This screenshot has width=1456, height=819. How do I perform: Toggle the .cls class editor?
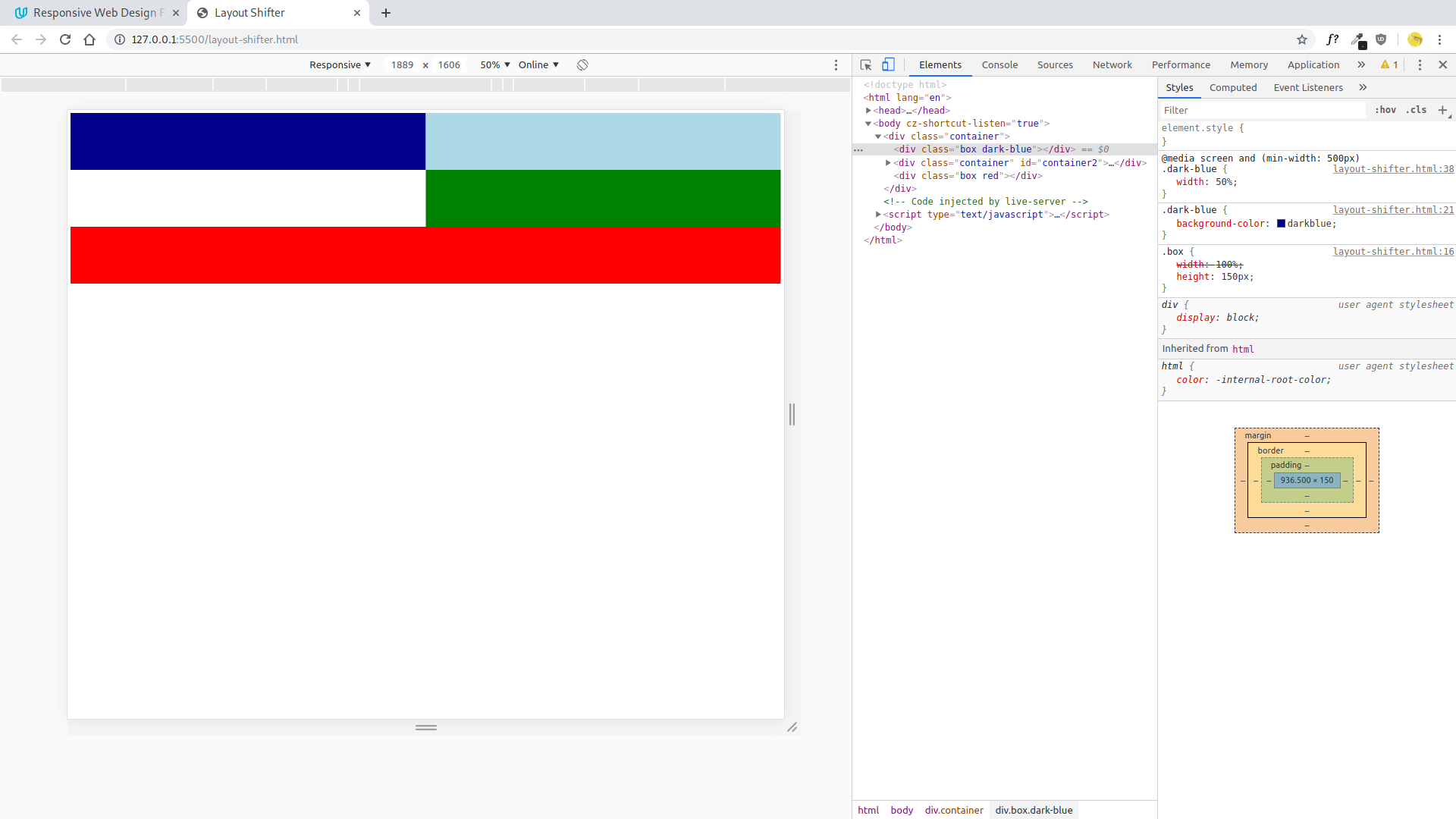tap(1416, 110)
